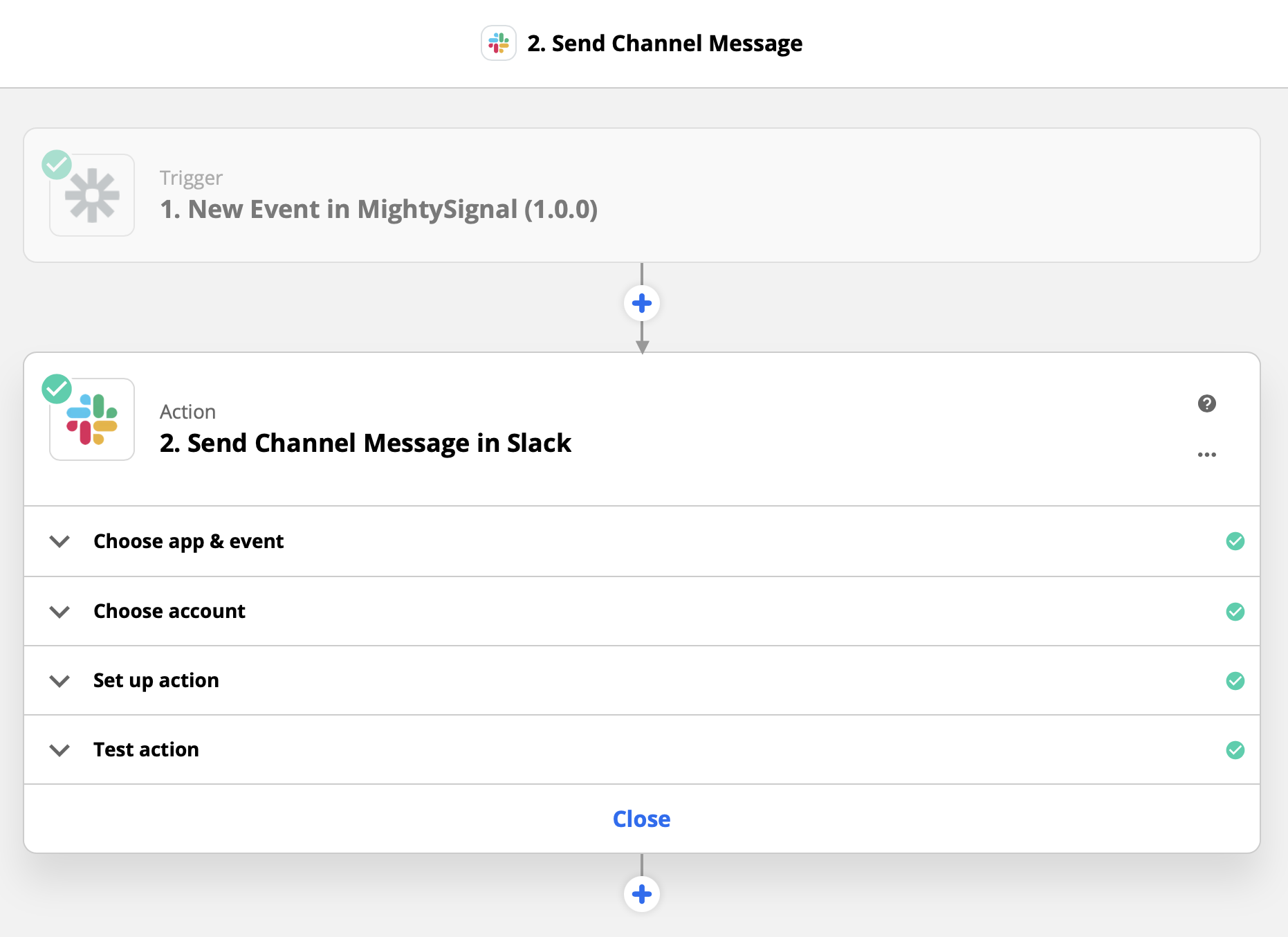Expand the Test action chevron

pyautogui.click(x=60, y=750)
